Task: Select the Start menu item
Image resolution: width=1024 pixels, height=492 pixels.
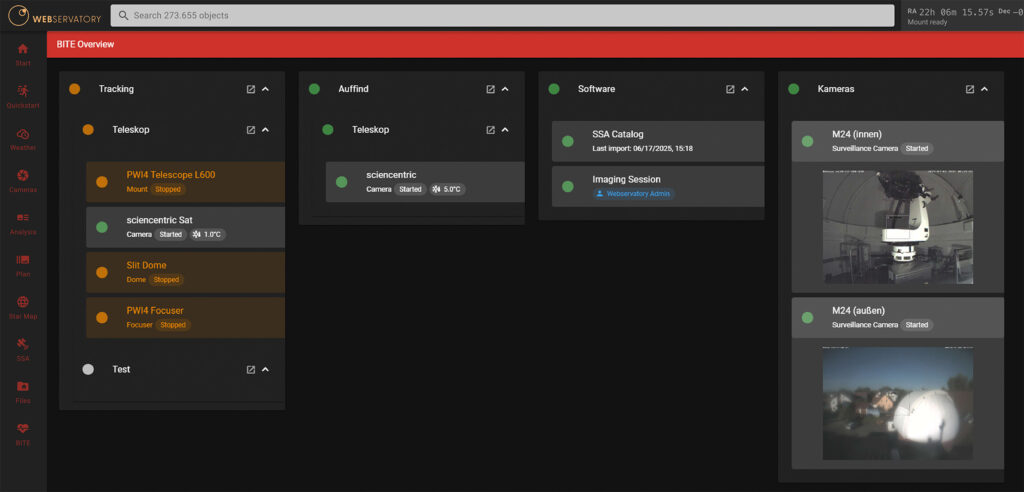Action: pos(23,53)
